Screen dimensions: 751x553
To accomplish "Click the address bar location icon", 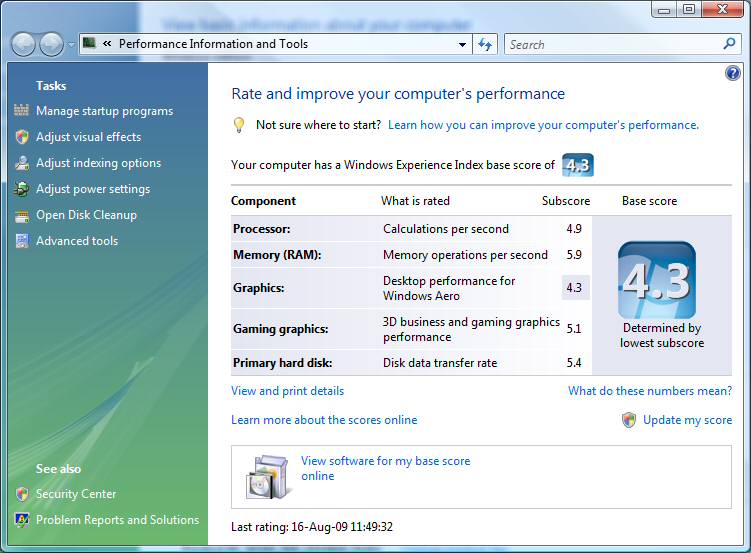I will 89,43.
